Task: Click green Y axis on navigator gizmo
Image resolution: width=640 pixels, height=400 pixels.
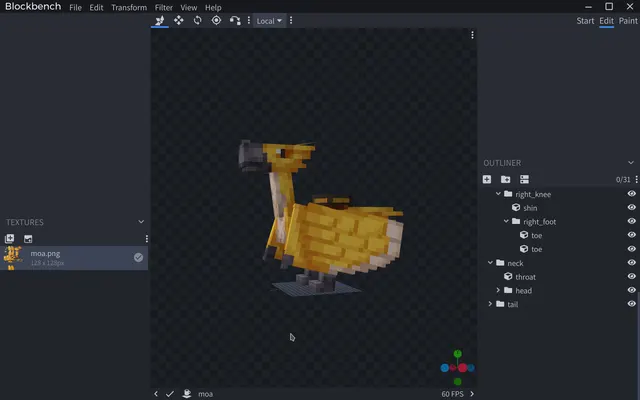Action: (458, 353)
